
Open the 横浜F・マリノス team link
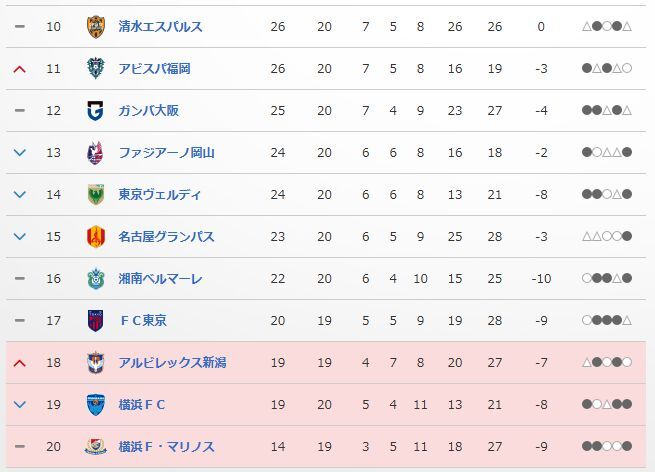[x=166, y=447]
